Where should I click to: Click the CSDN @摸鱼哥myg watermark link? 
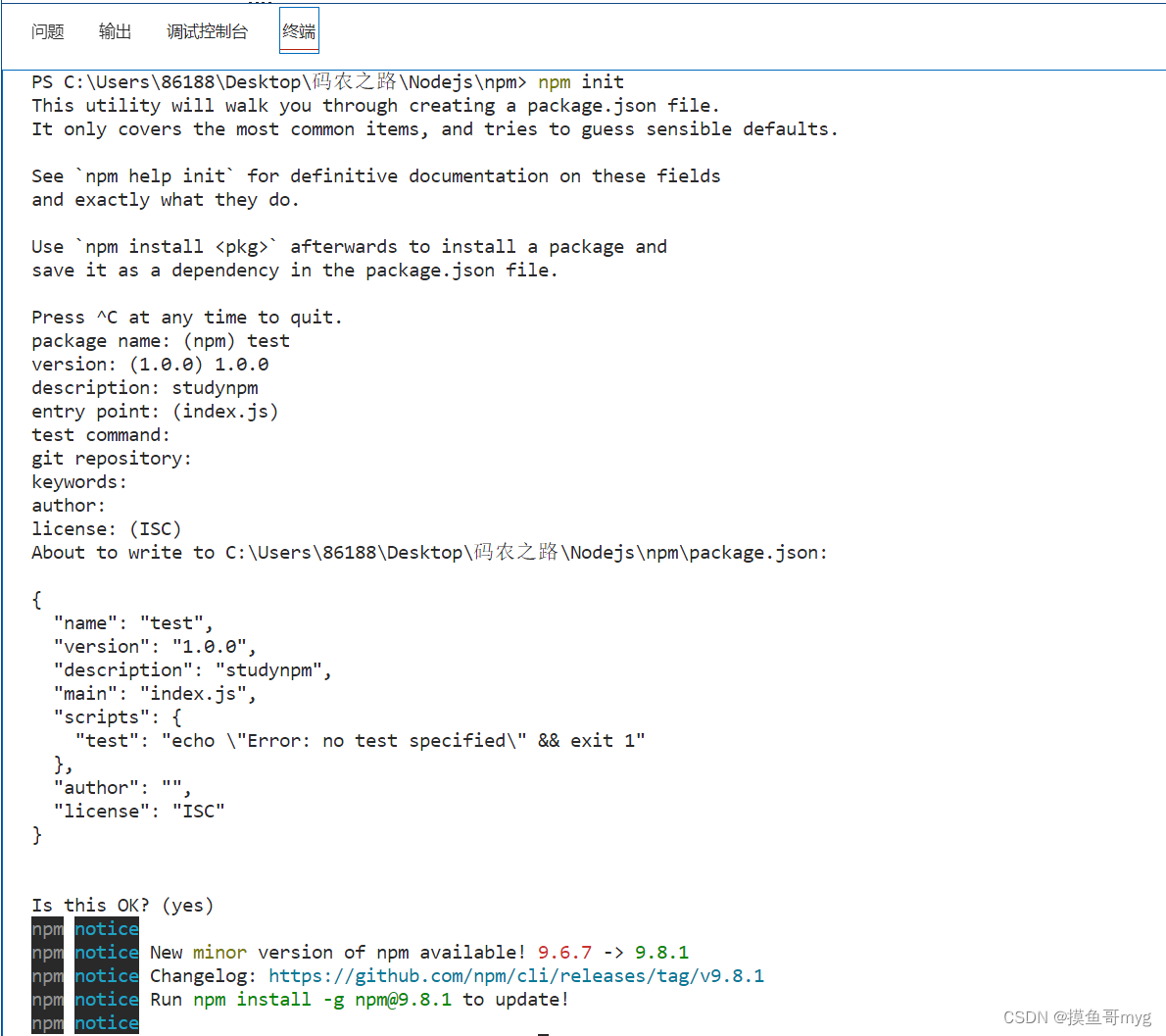1075,1016
